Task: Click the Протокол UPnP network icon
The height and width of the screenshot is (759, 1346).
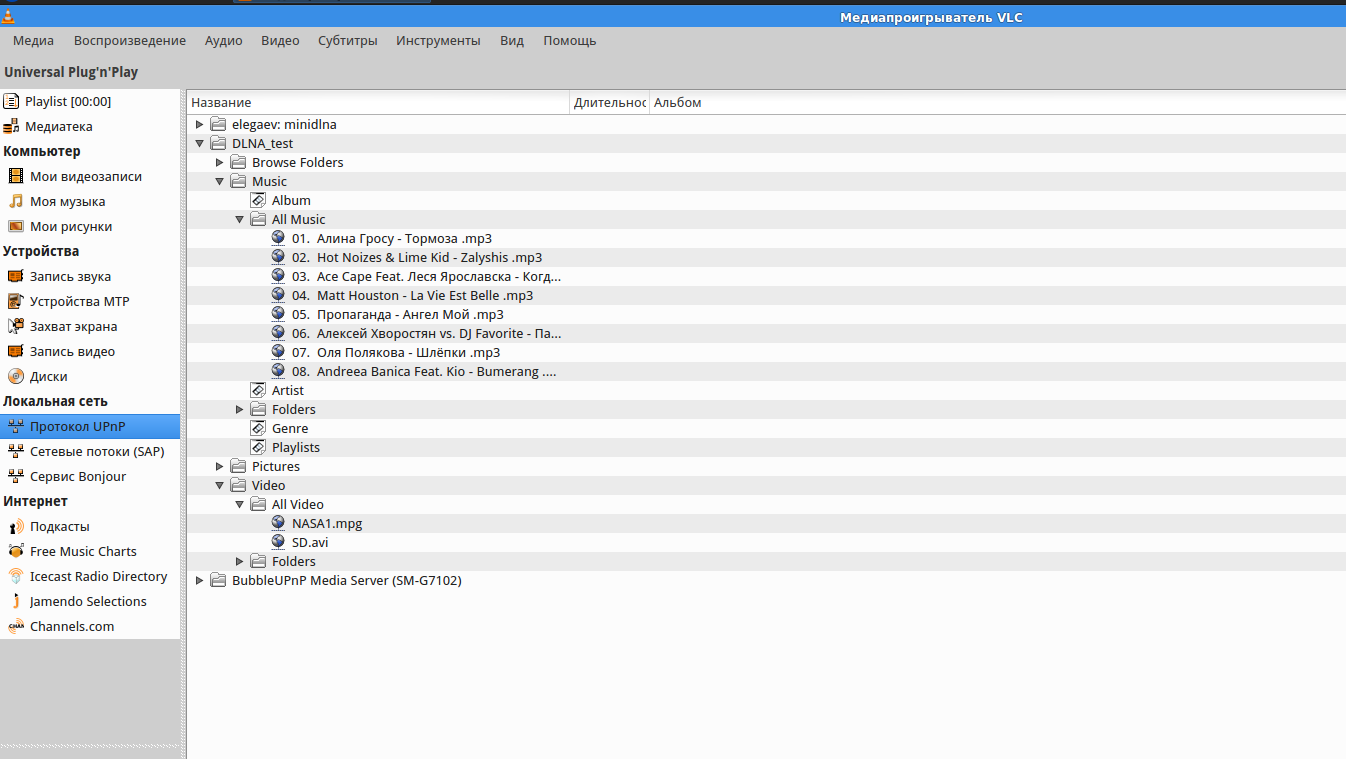Action: tap(15, 426)
